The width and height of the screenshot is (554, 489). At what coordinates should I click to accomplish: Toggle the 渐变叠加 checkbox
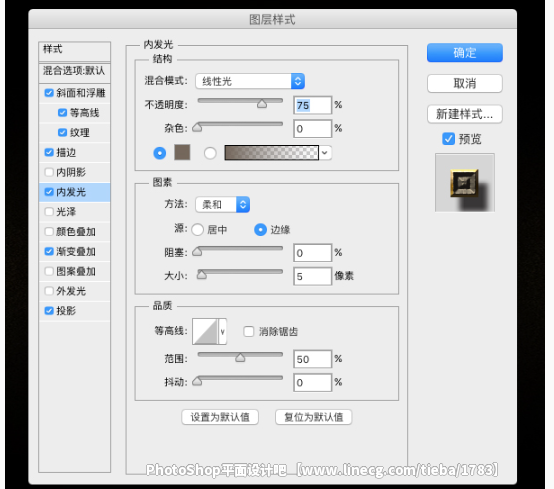(x=49, y=251)
